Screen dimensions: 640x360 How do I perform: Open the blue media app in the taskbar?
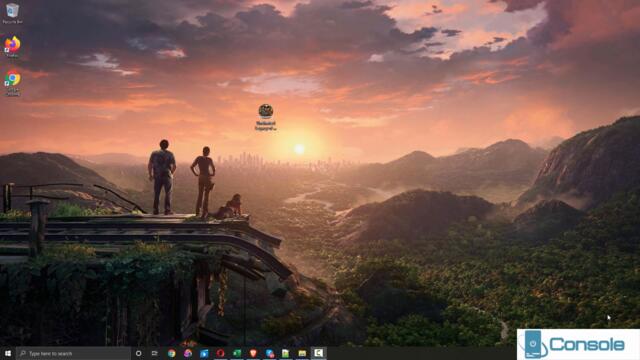tap(204, 353)
